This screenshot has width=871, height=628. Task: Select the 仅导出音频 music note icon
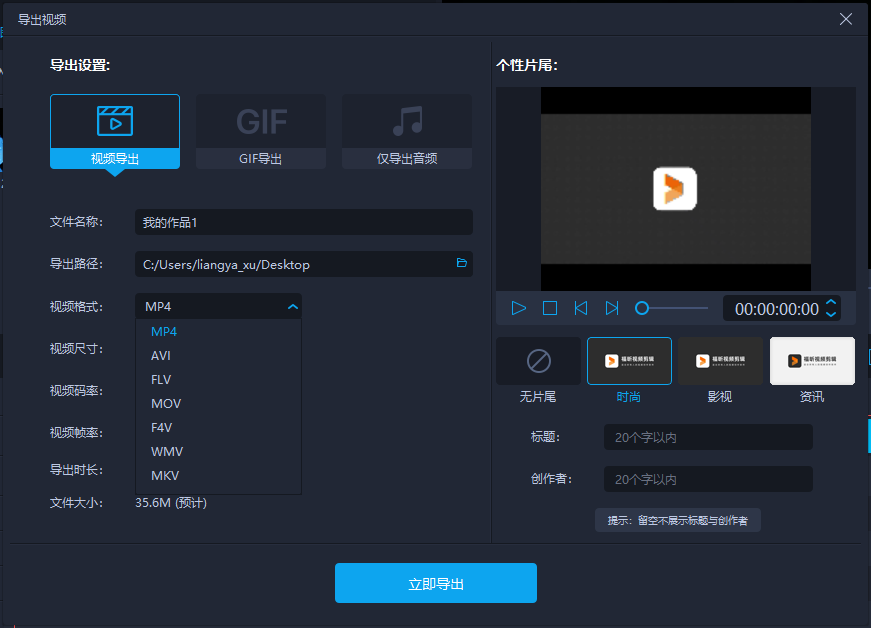tap(406, 120)
